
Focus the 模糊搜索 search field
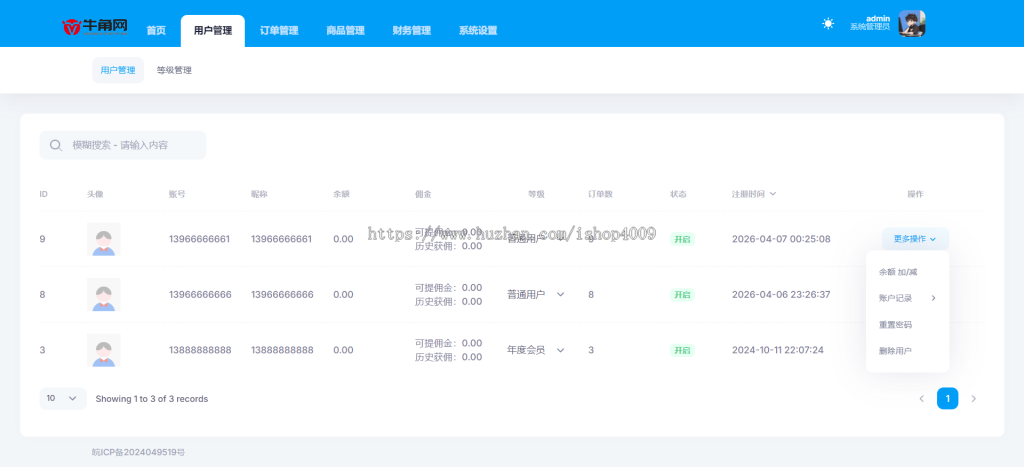click(x=123, y=145)
